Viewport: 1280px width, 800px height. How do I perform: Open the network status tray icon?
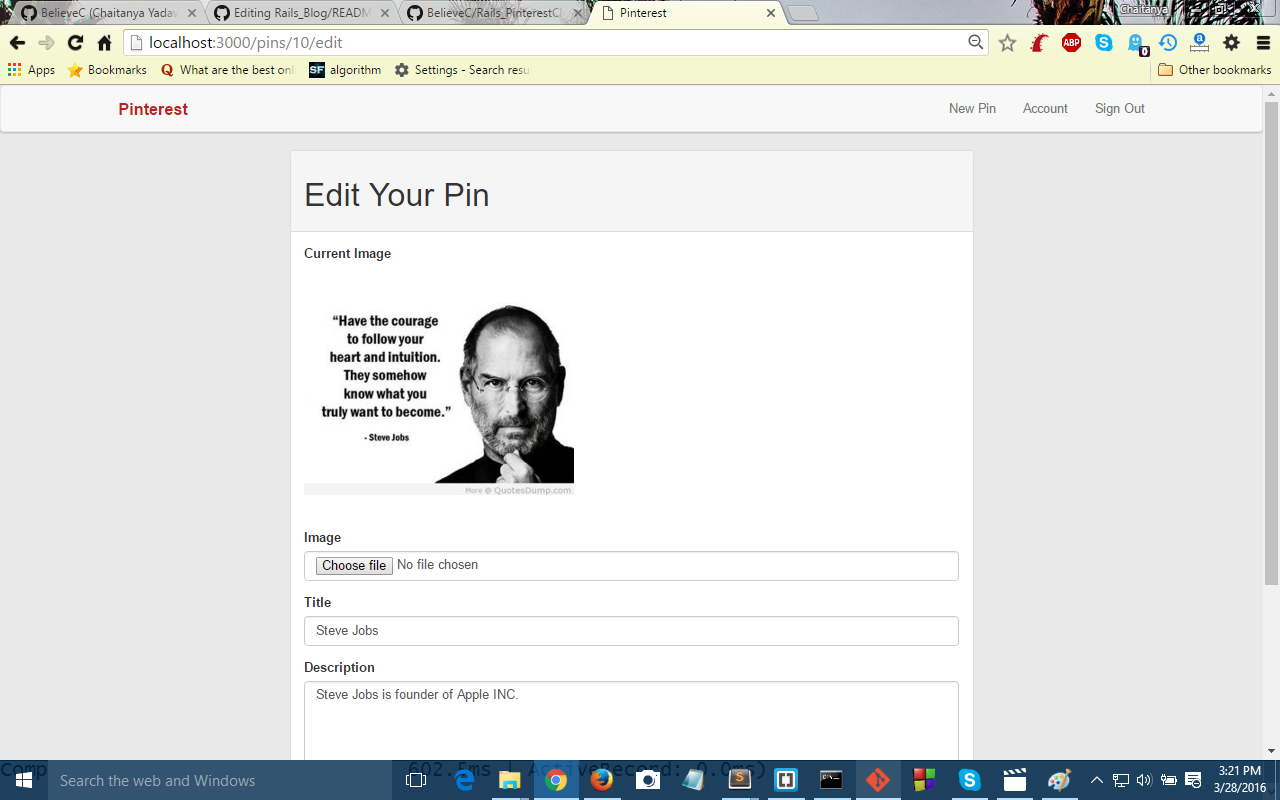[1121, 780]
